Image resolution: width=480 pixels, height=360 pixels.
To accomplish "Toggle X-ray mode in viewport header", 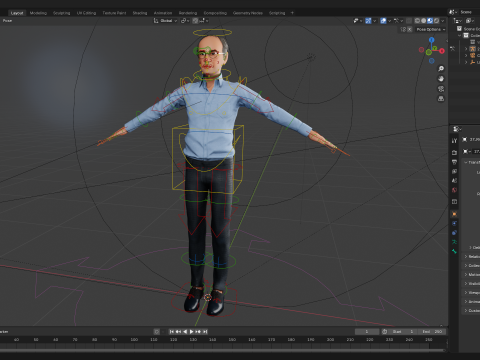I will [x=409, y=21].
